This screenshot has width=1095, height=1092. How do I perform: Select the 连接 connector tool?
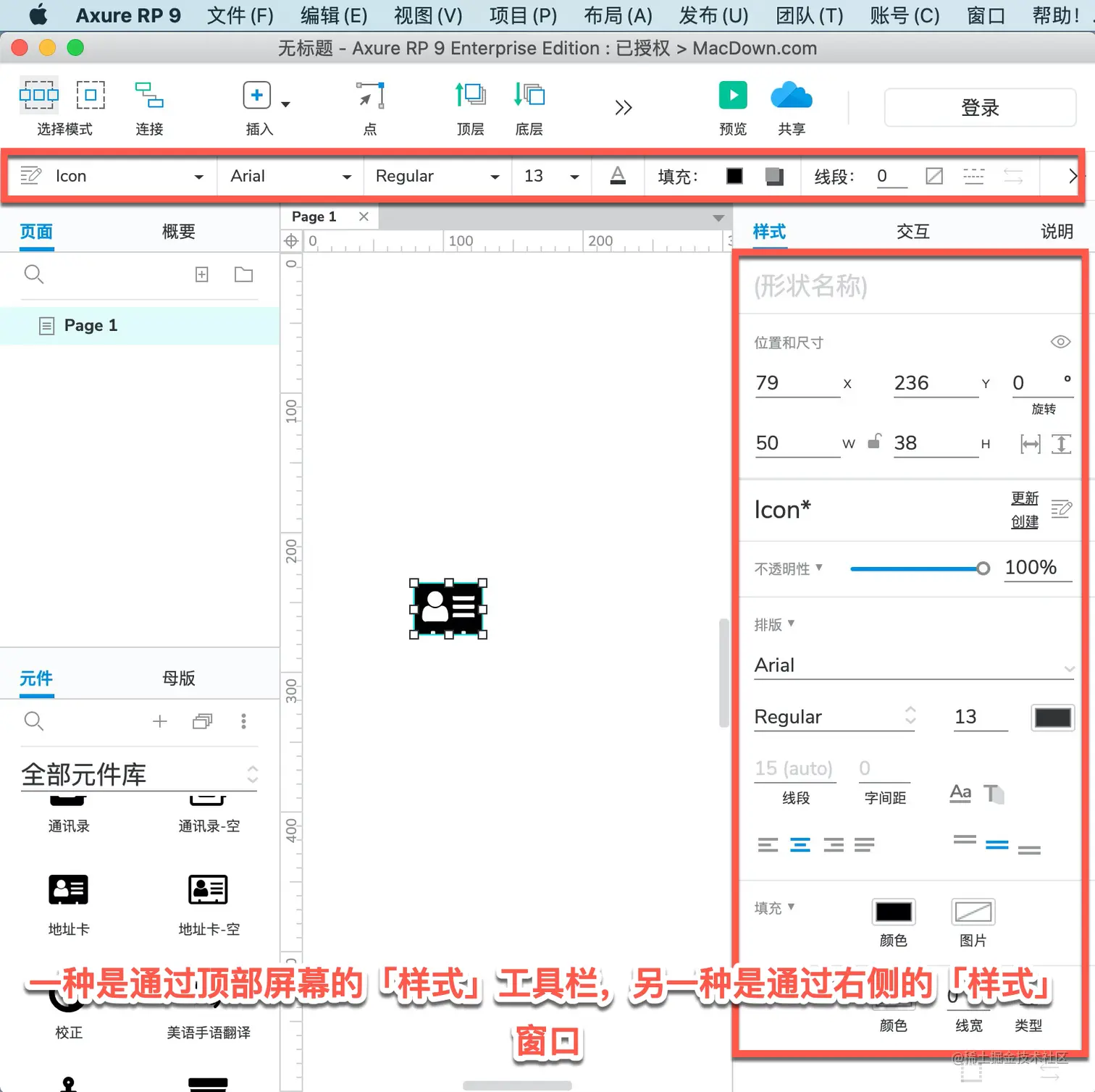(x=149, y=95)
